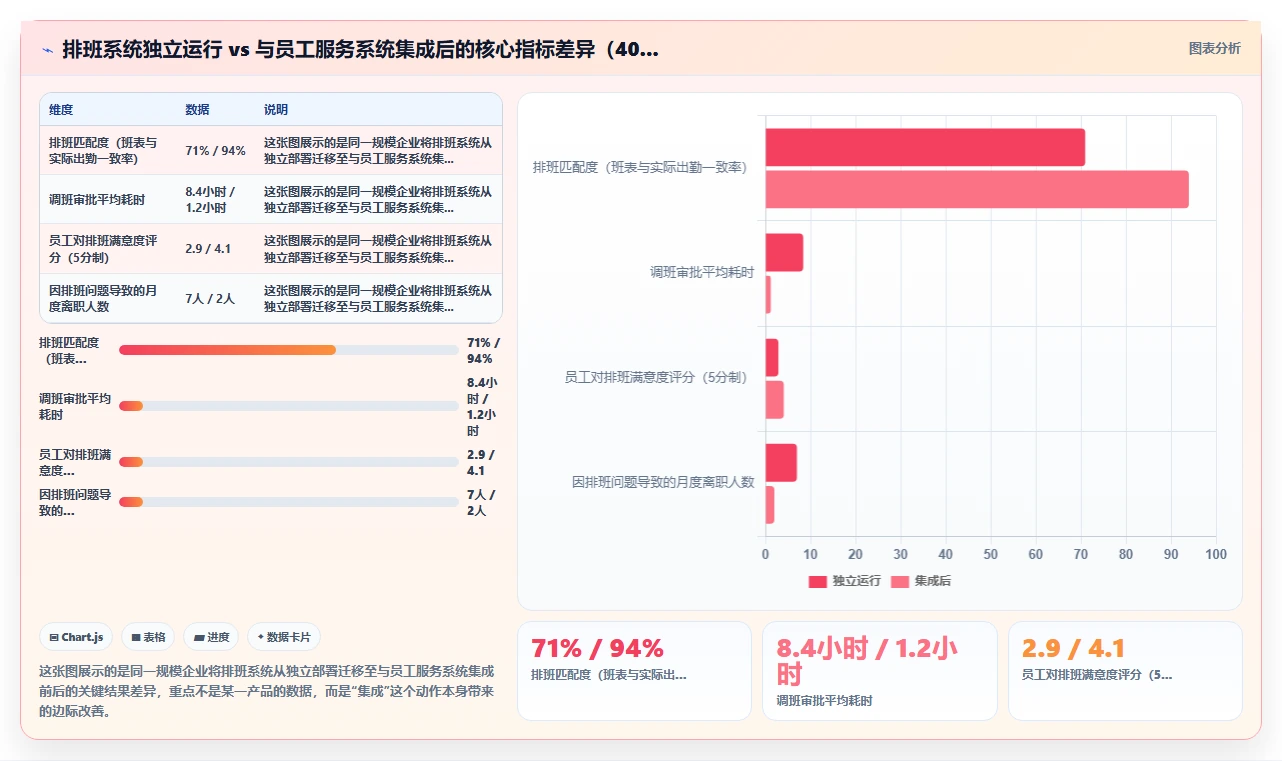The image size is (1282, 761).
Task: Click the 调班审批平均耗时 progress bar
Action: [x=288, y=406]
